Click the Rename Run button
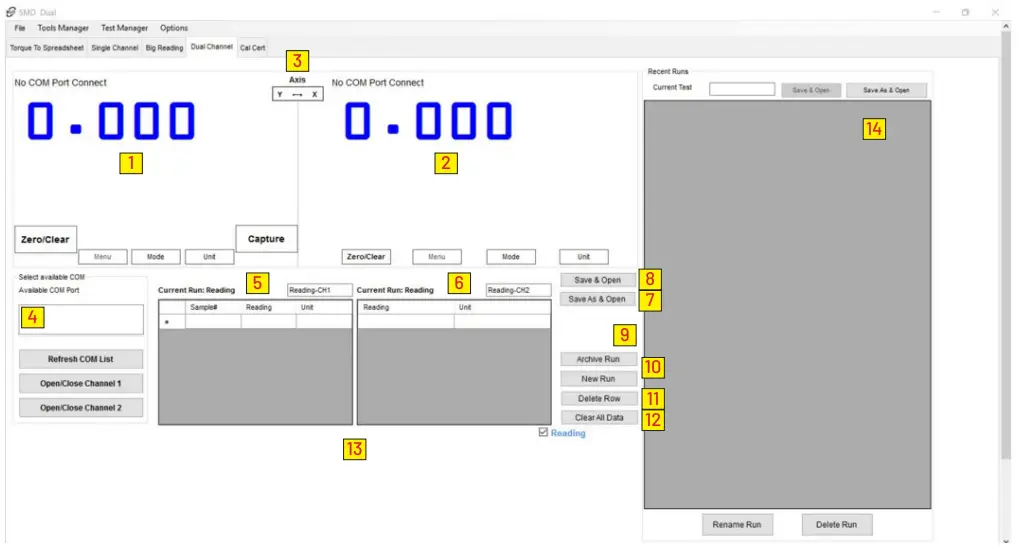Viewport: 1018px width, 552px height. coord(737,525)
